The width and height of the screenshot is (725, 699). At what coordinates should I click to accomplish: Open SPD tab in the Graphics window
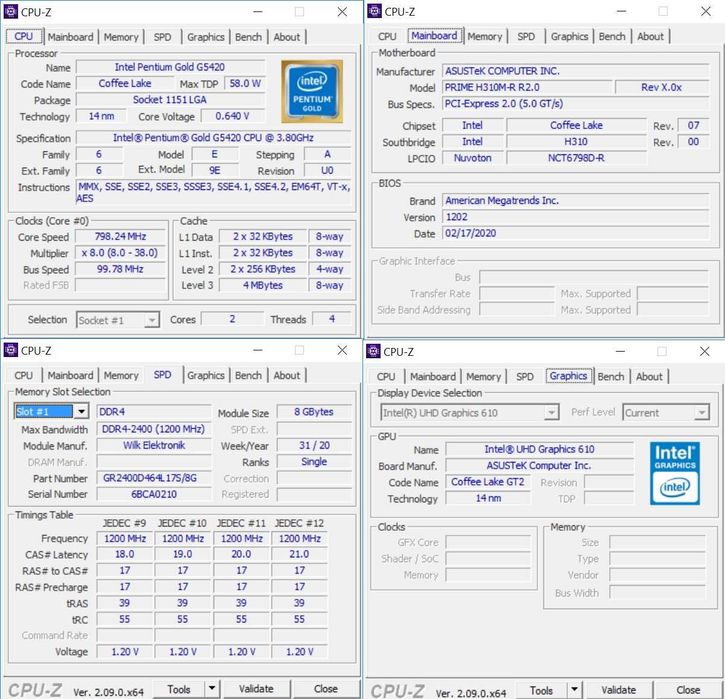(x=525, y=377)
